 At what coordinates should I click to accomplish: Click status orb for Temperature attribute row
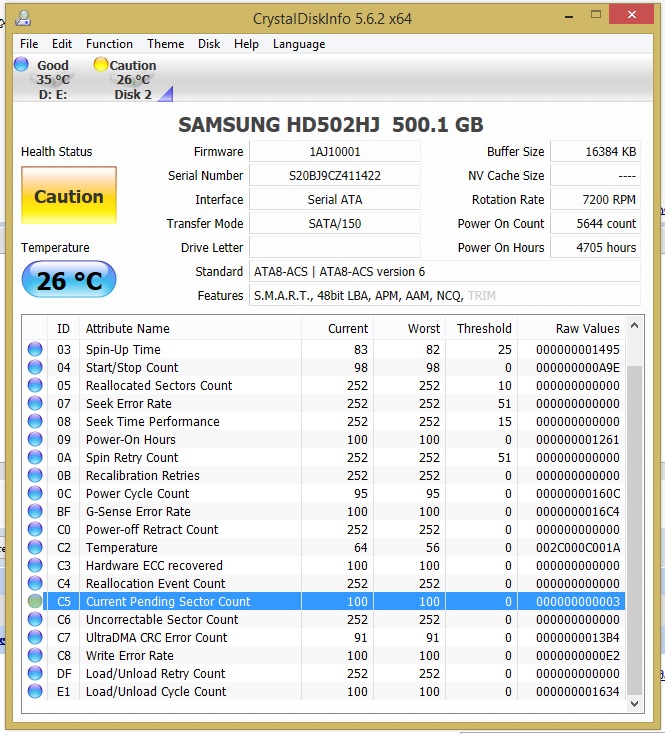pos(35,547)
